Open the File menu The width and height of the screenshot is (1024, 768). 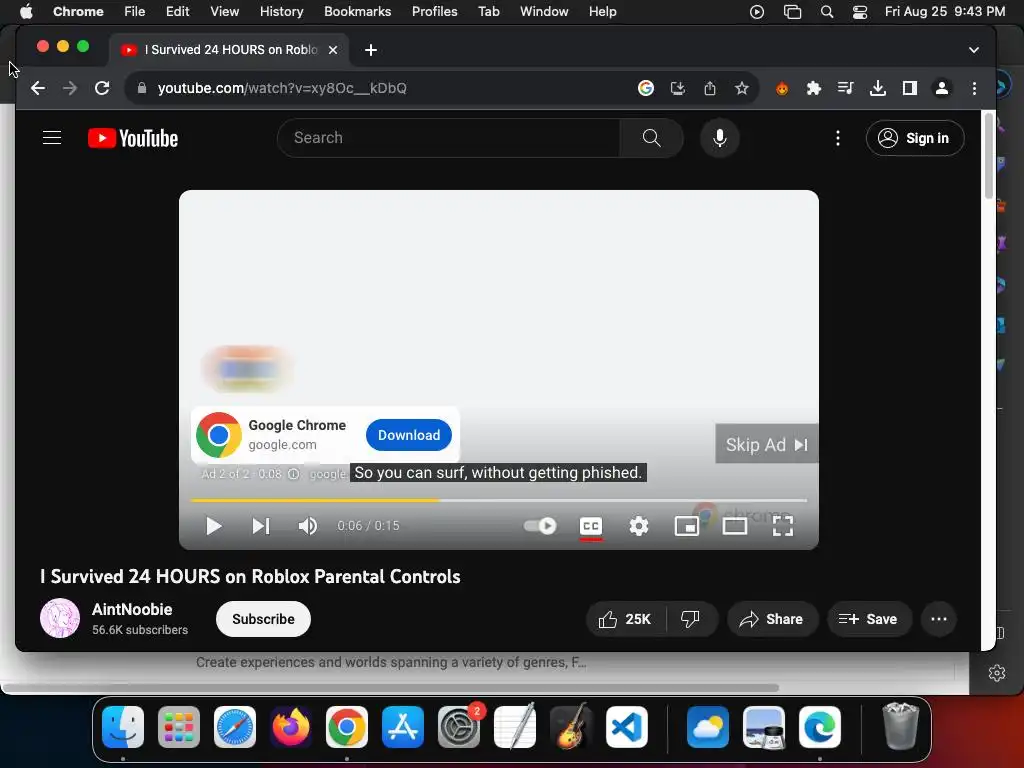pyautogui.click(x=135, y=11)
